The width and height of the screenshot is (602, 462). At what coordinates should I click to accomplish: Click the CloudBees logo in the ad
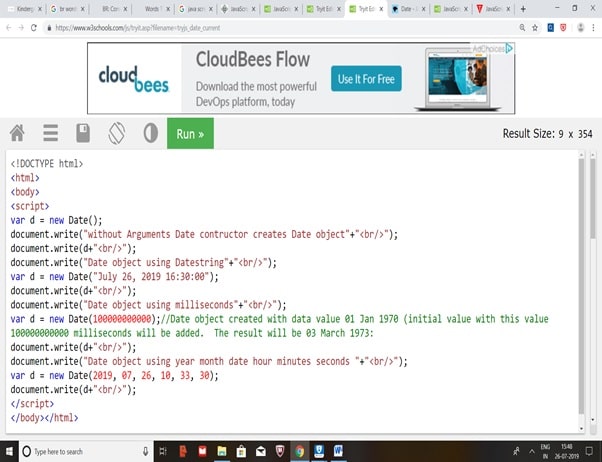click(x=134, y=79)
